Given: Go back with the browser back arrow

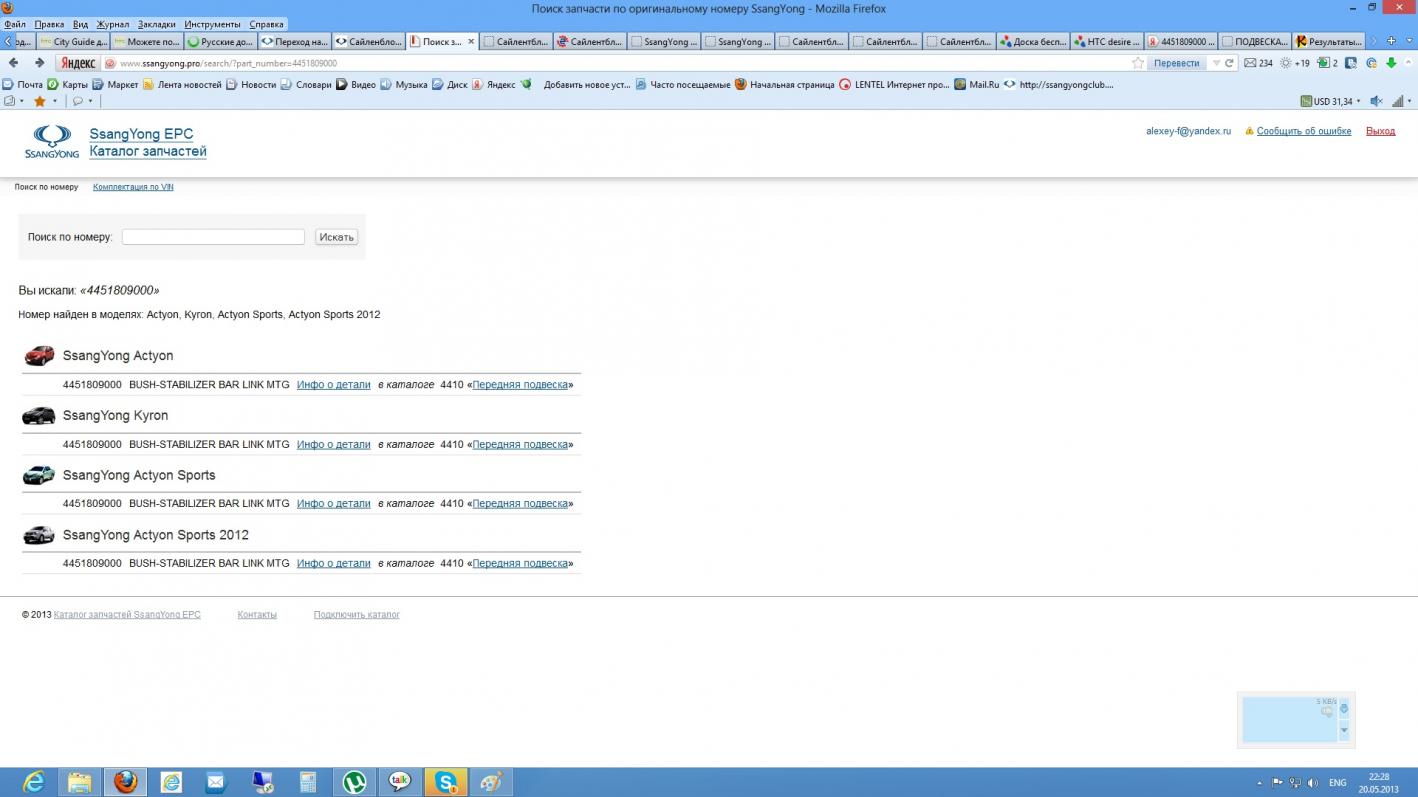Looking at the screenshot, I should [13, 63].
